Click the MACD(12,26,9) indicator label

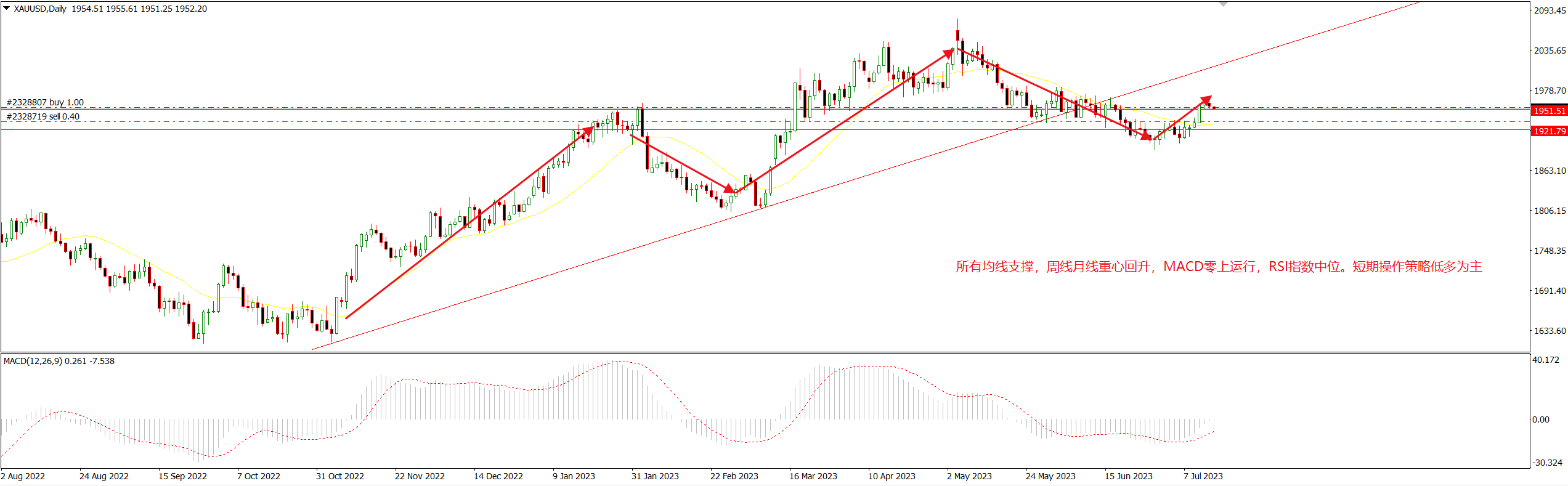59,361
